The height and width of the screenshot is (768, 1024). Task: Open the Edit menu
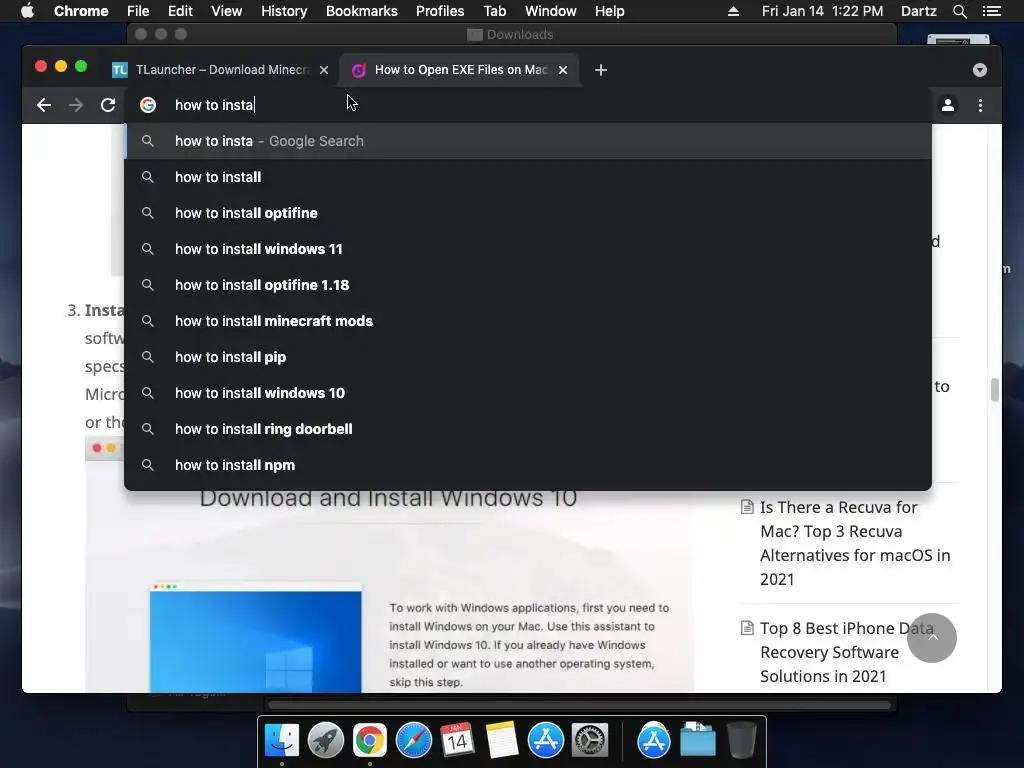pos(180,11)
